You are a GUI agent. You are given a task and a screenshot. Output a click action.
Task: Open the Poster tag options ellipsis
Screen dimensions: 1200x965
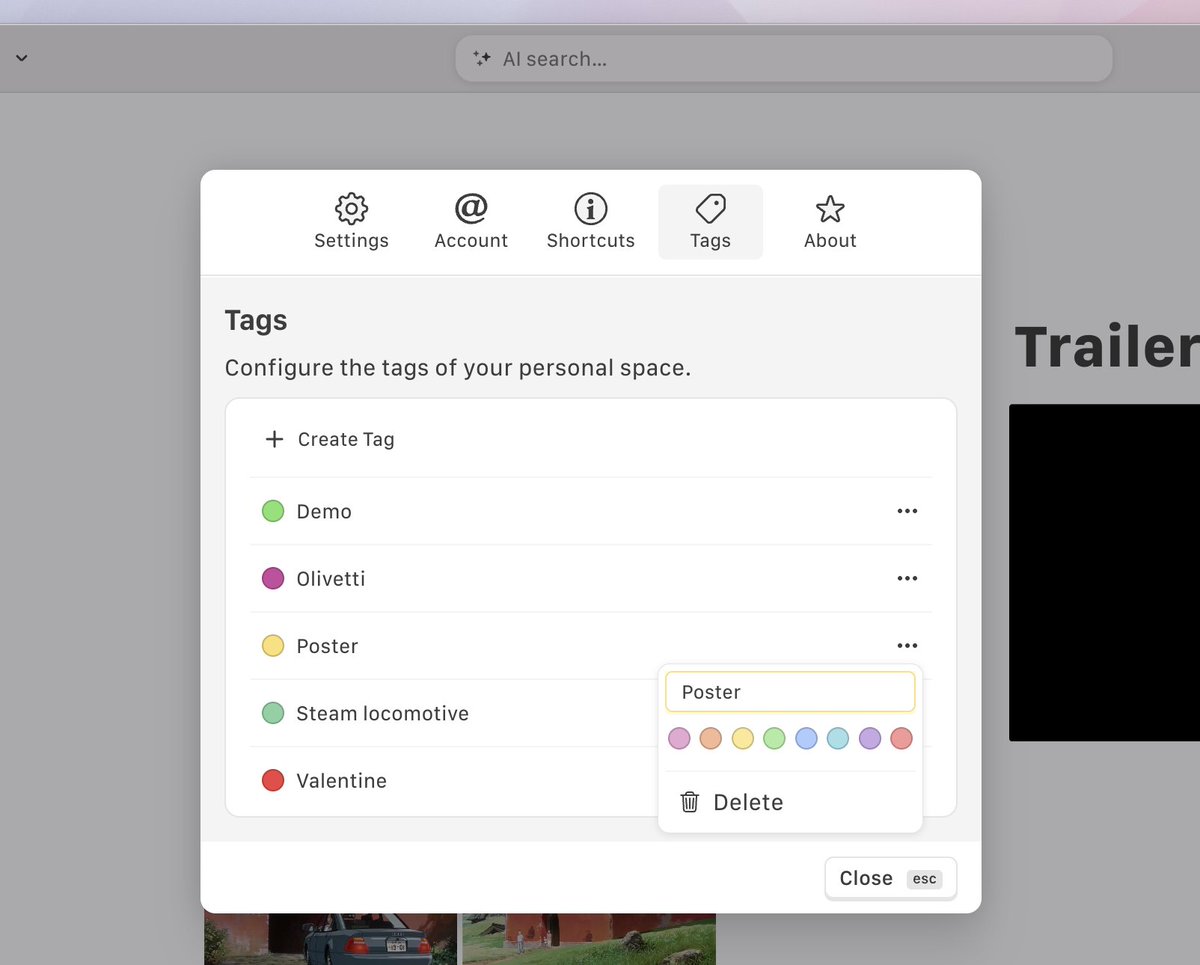907,645
